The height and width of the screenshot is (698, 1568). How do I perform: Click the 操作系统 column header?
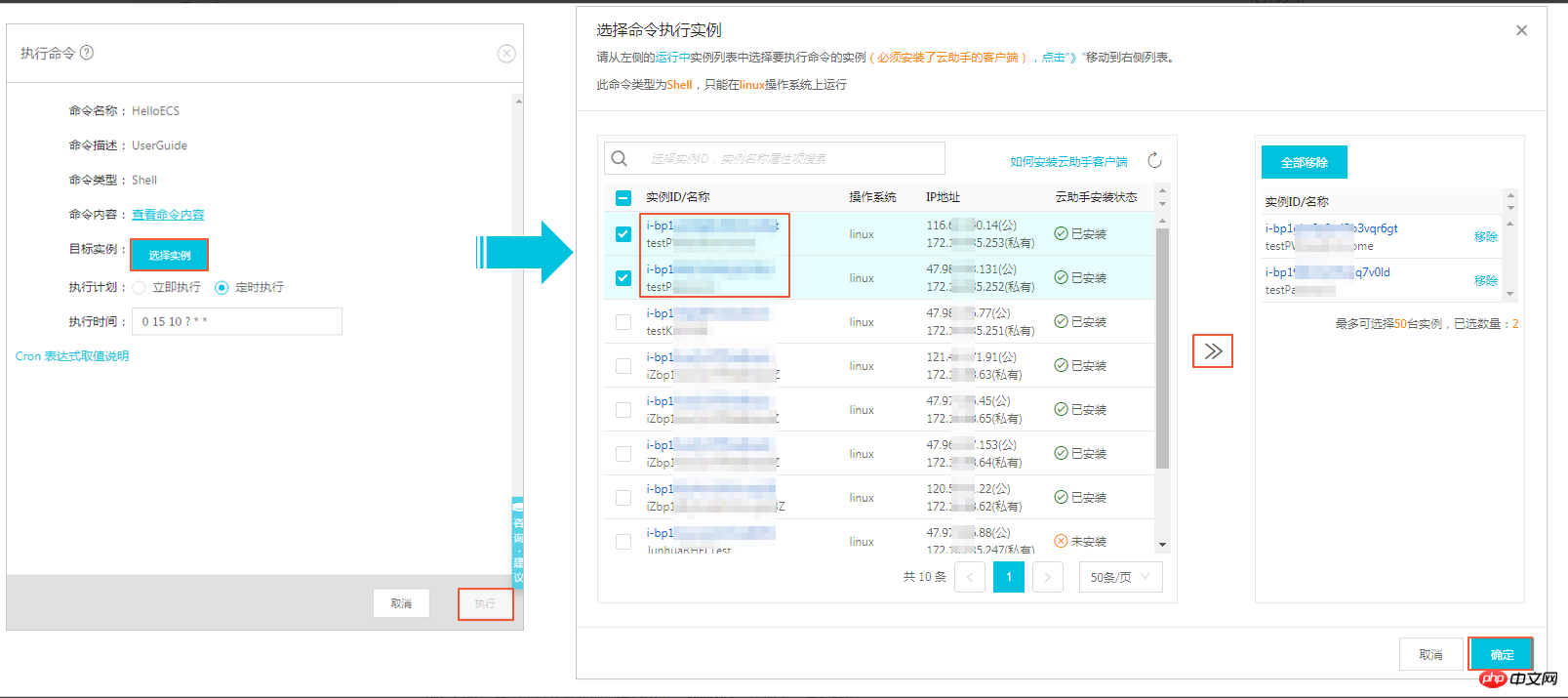click(x=872, y=197)
